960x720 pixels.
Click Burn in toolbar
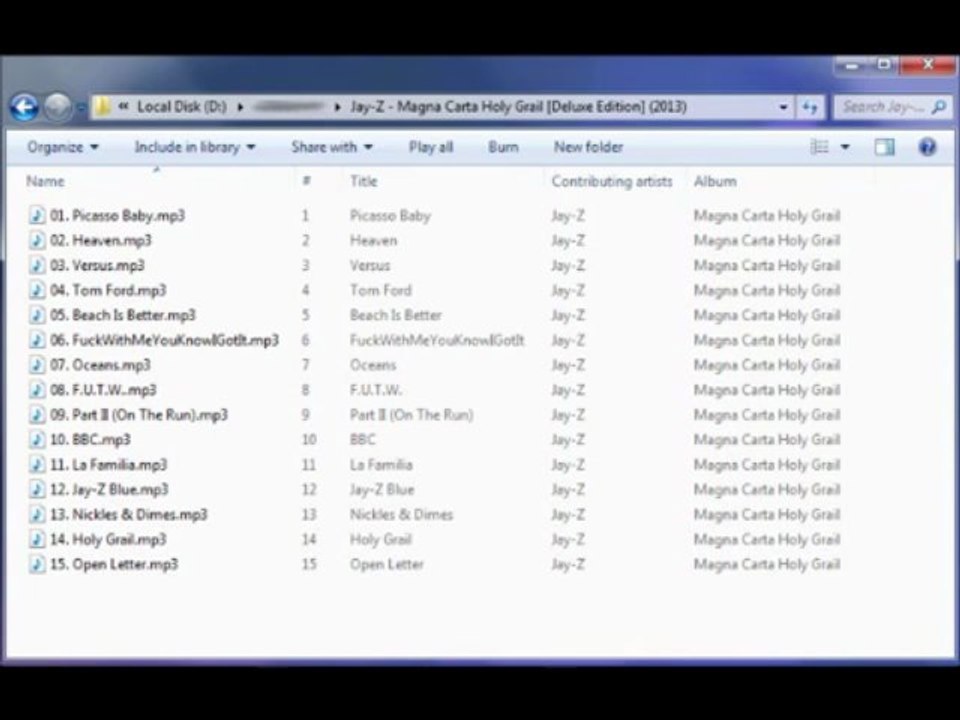[503, 147]
